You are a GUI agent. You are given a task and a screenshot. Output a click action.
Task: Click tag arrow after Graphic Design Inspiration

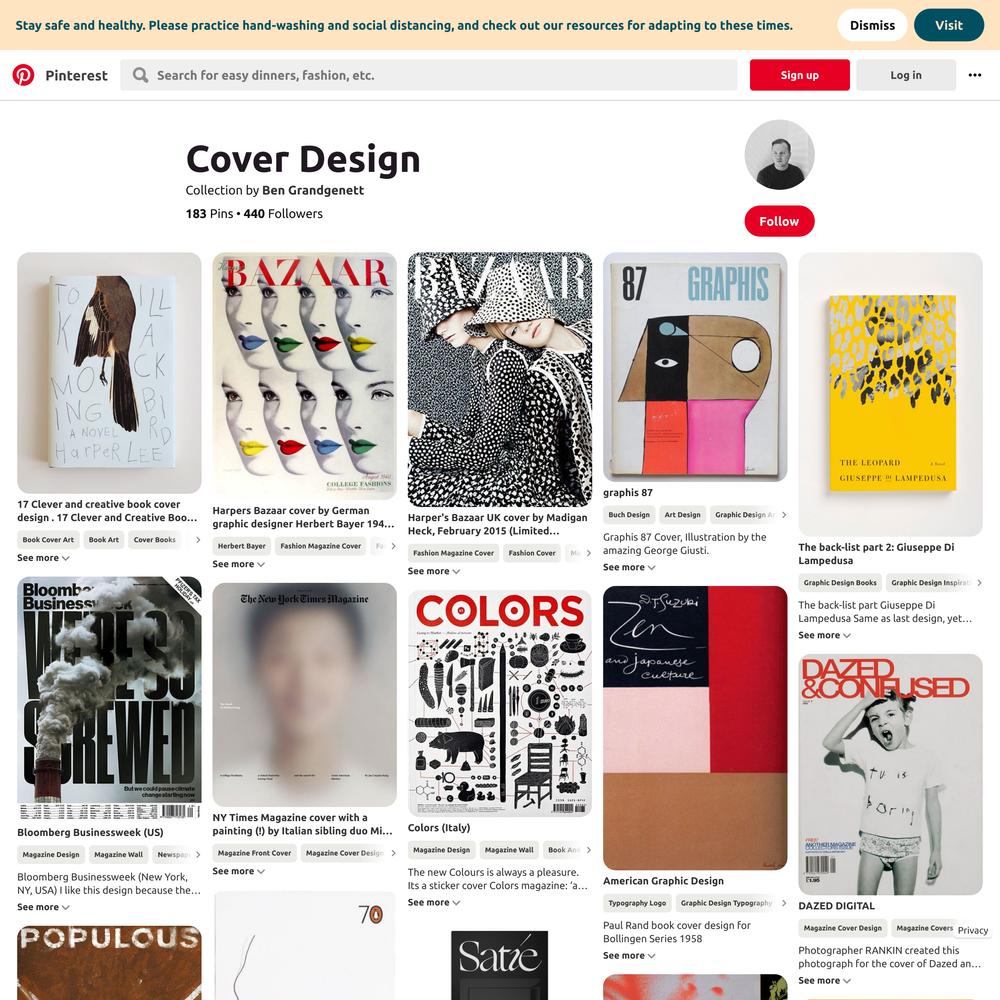[979, 582]
